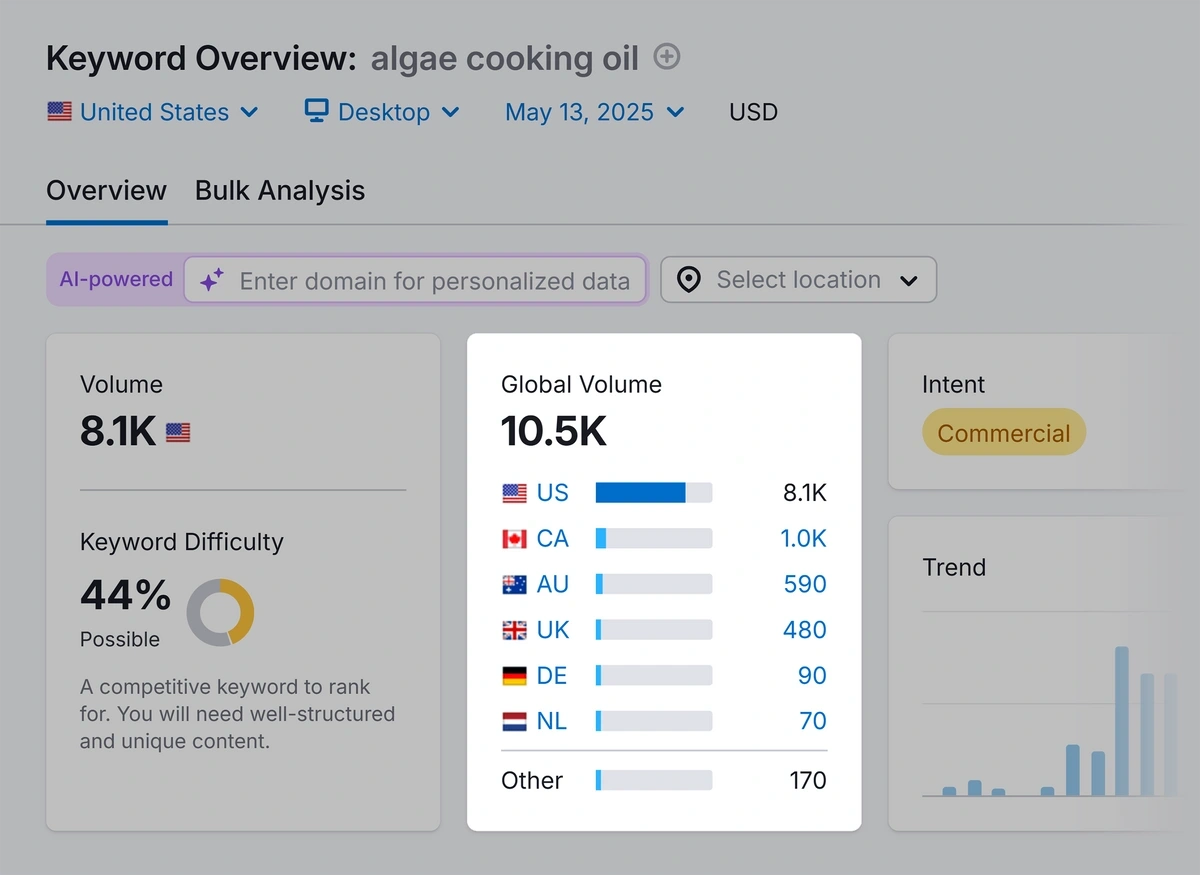
Task: Click the 44% keyword difficulty value
Action: click(x=125, y=596)
